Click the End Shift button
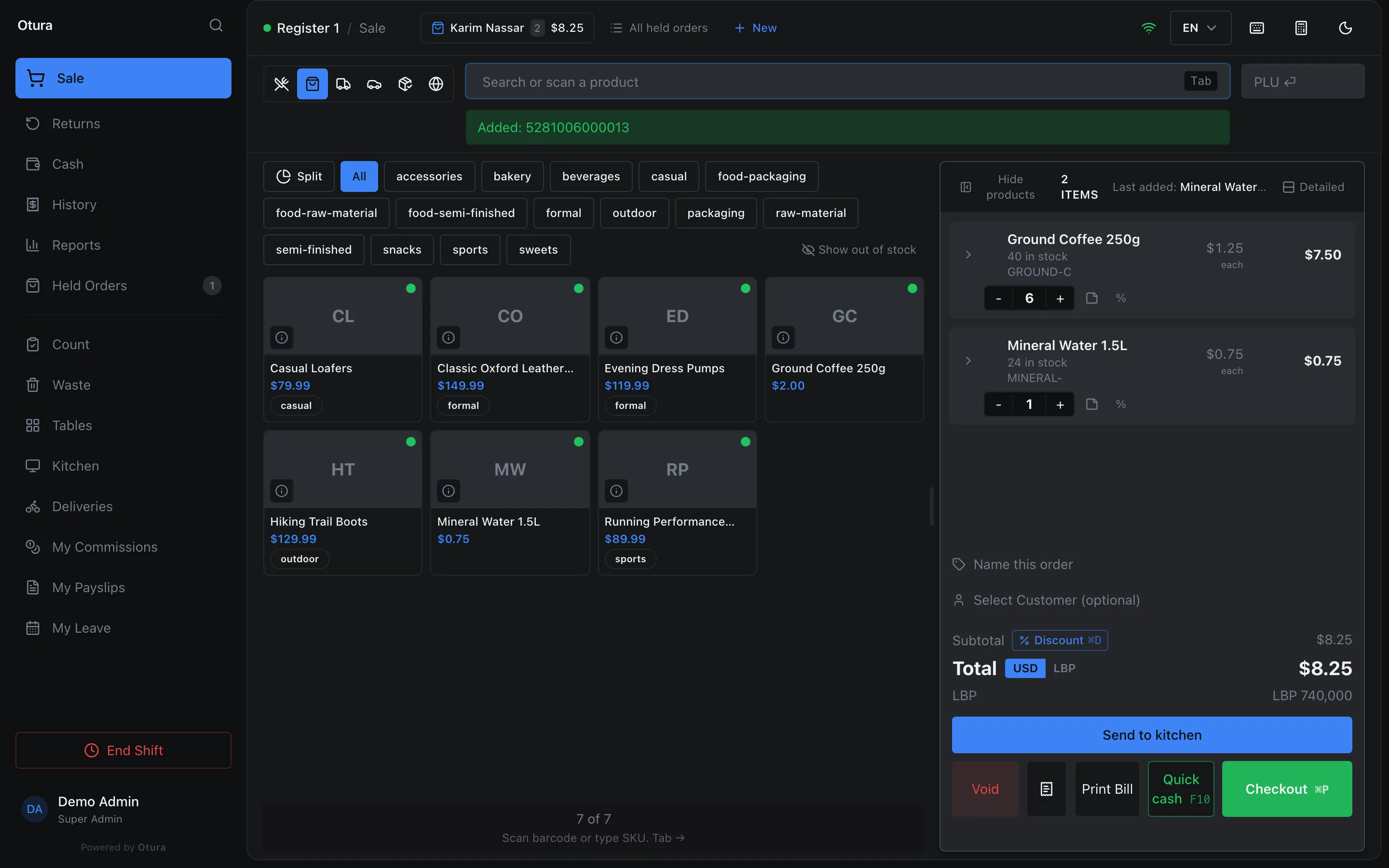 point(123,750)
